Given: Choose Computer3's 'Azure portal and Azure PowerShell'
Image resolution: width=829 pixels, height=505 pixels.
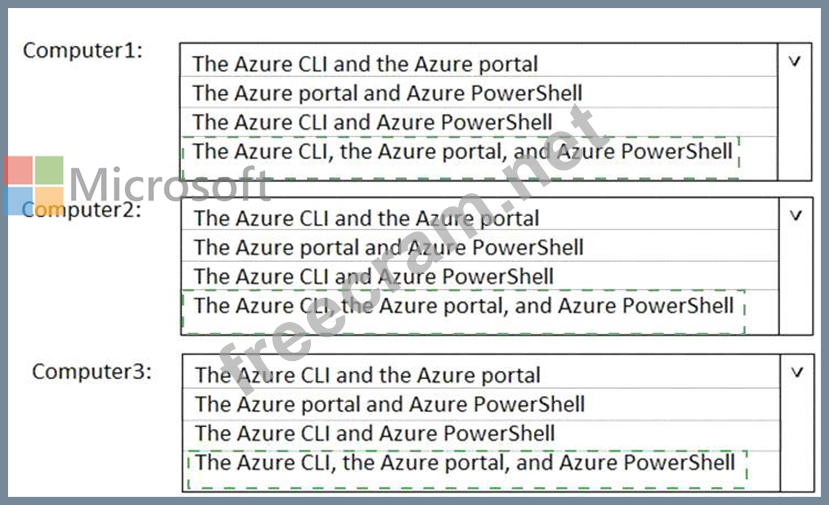Looking at the screenshot, I should click(x=389, y=405).
